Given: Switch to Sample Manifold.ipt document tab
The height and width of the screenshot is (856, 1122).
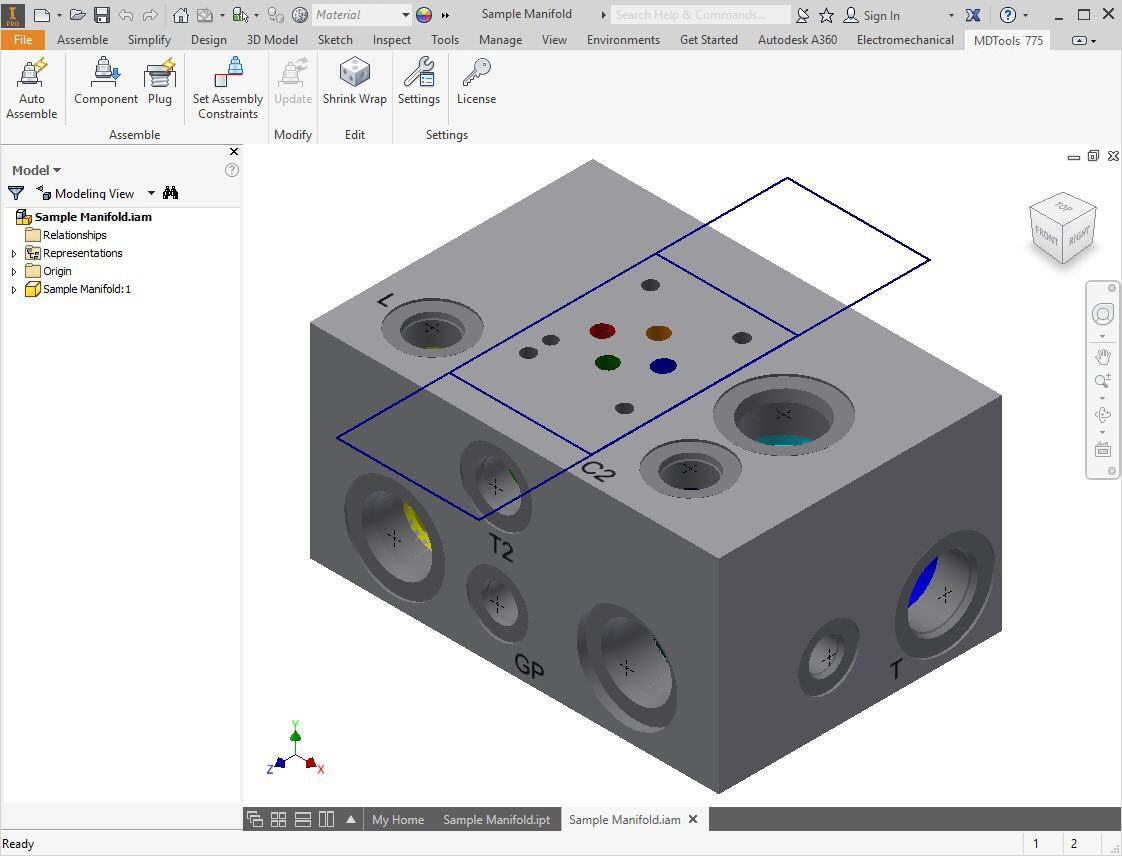Looking at the screenshot, I should point(496,819).
